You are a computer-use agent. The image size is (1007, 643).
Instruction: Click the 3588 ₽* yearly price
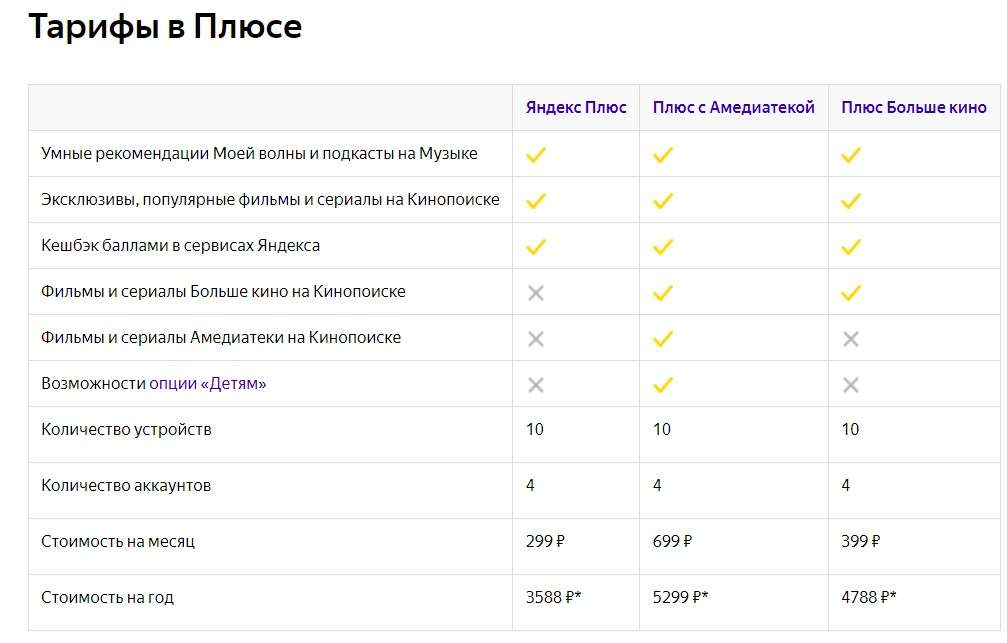coord(554,597)
